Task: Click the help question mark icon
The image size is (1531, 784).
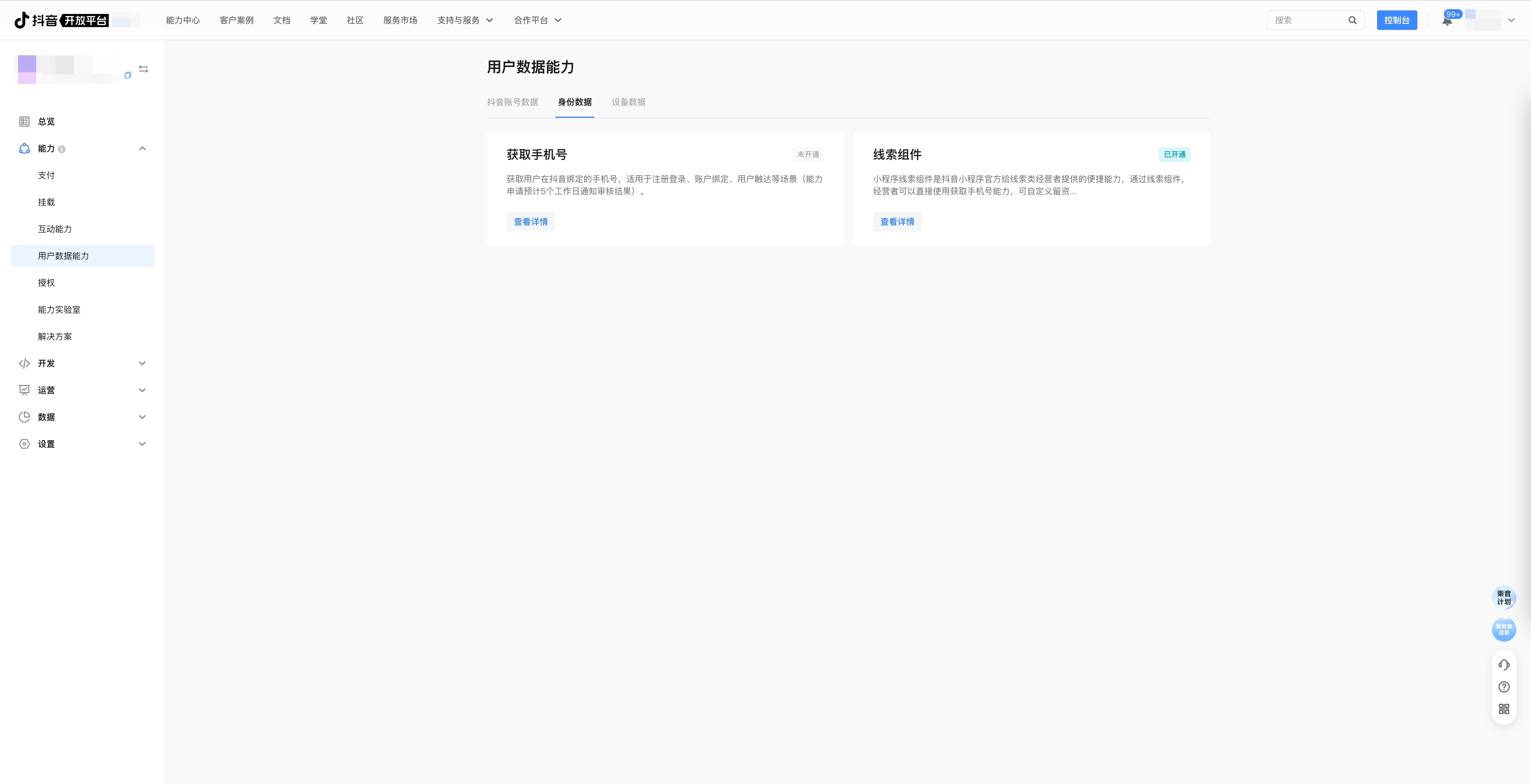Action: tap(1504, 687)
